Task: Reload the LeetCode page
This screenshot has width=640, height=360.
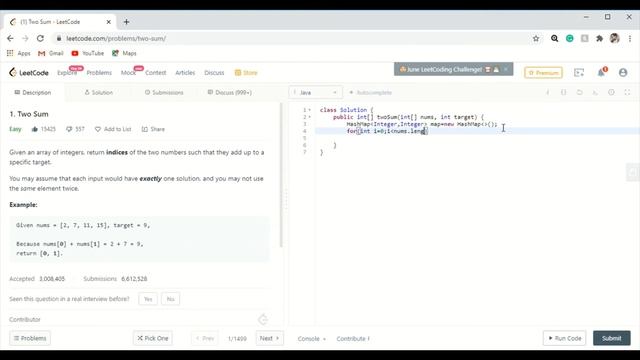Action: 40,38
